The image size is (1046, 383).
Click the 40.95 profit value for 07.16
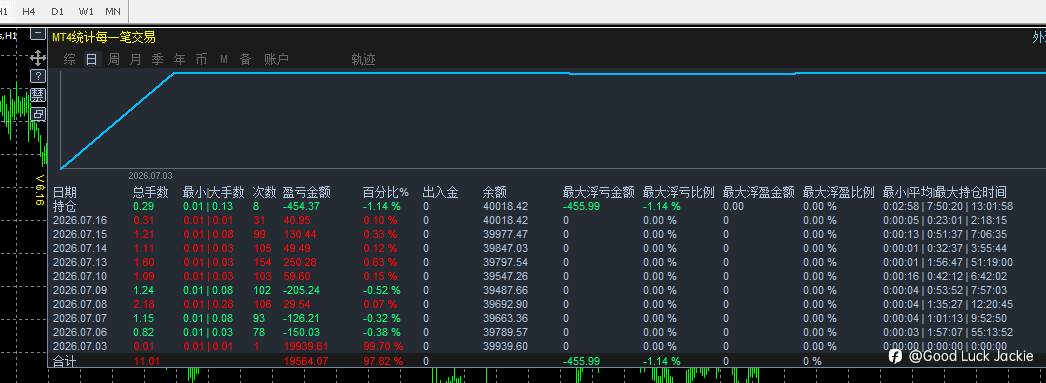pos(297,220)
